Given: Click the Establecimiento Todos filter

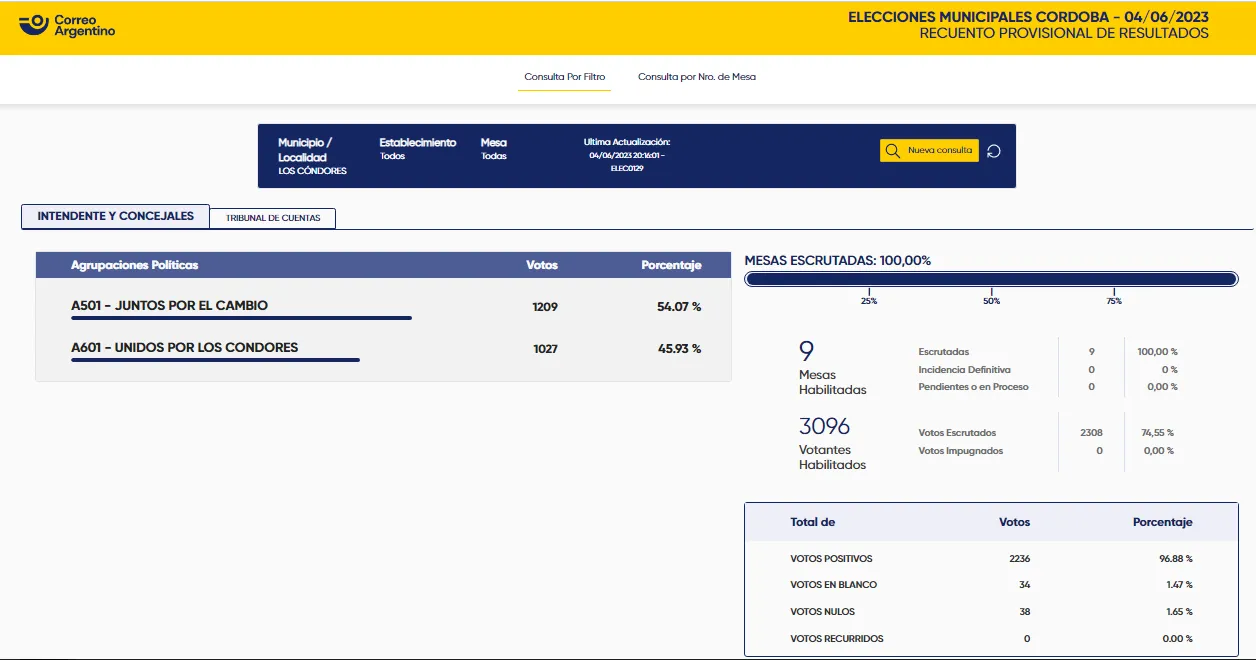Looking at the screenshot, I should click(417, 149).
